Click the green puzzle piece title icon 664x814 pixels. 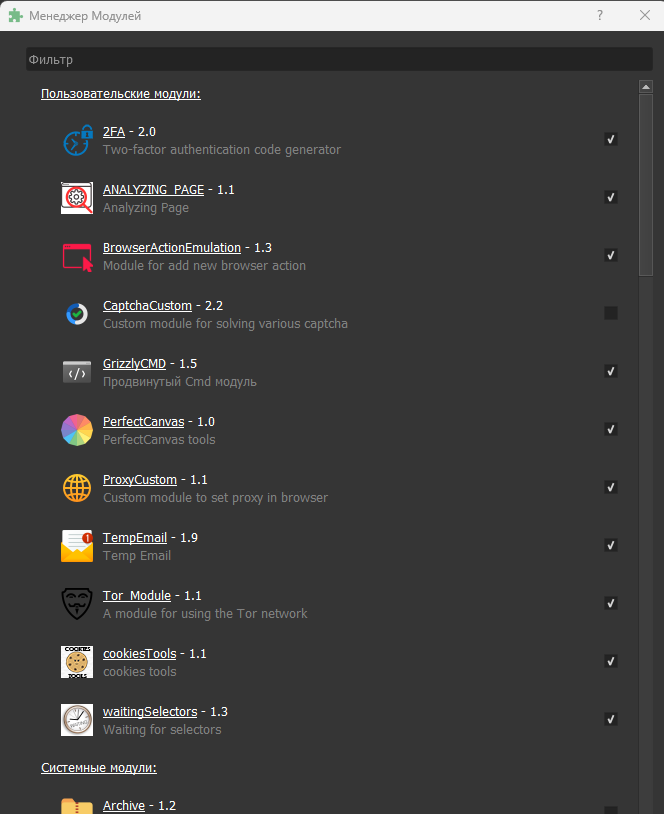click(16, 16)
